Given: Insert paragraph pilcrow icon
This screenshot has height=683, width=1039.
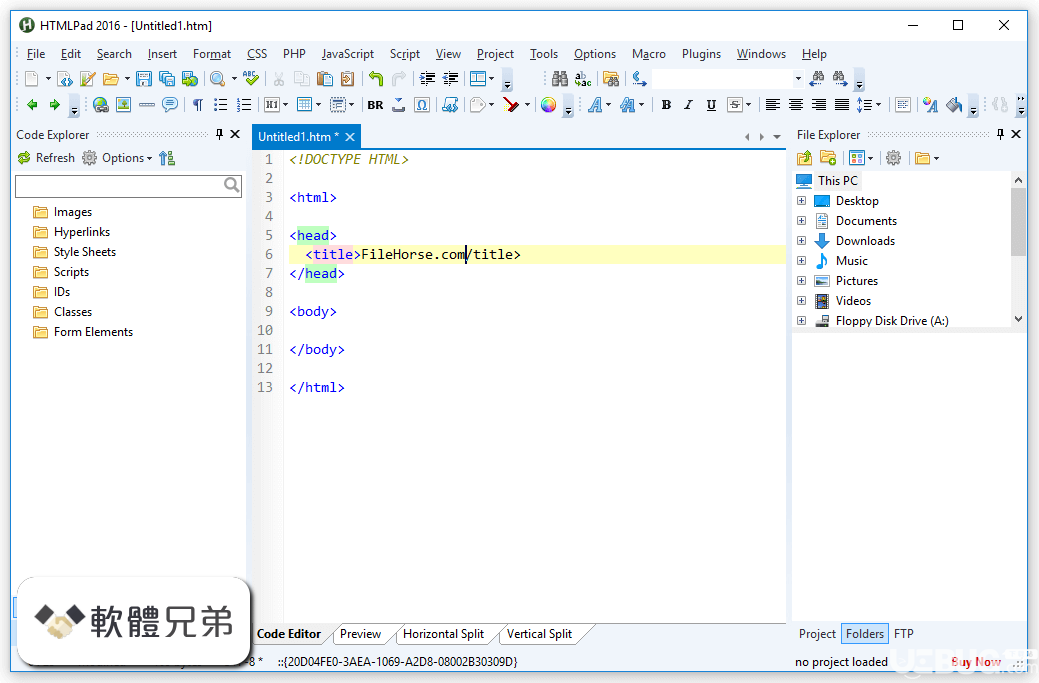Looking at the screenshot, I should (197, 105).
